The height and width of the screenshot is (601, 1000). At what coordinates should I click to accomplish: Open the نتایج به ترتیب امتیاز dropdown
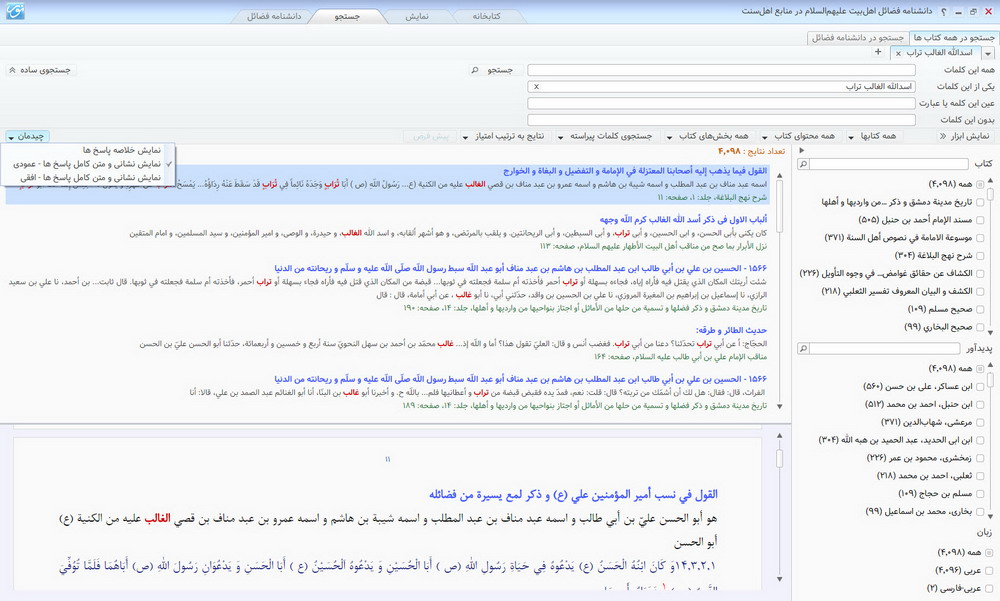coord(504,136)
